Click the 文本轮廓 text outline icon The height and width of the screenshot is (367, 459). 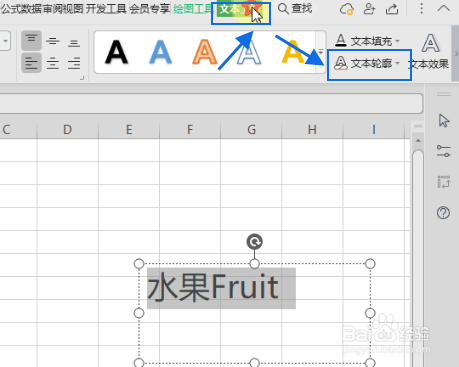tap(341, 63)
